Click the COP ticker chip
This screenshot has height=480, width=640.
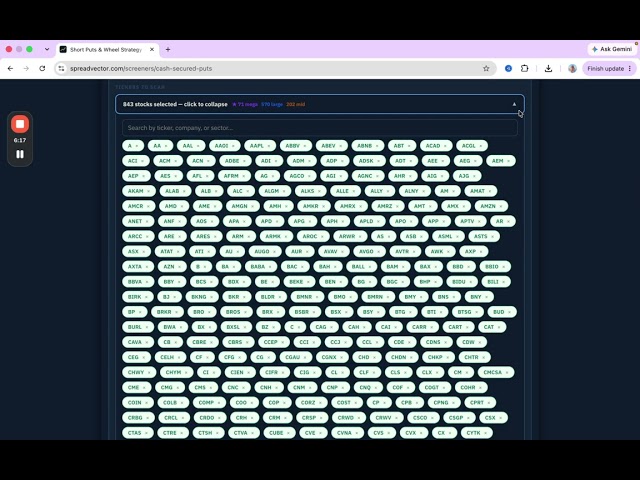(276, 402)
